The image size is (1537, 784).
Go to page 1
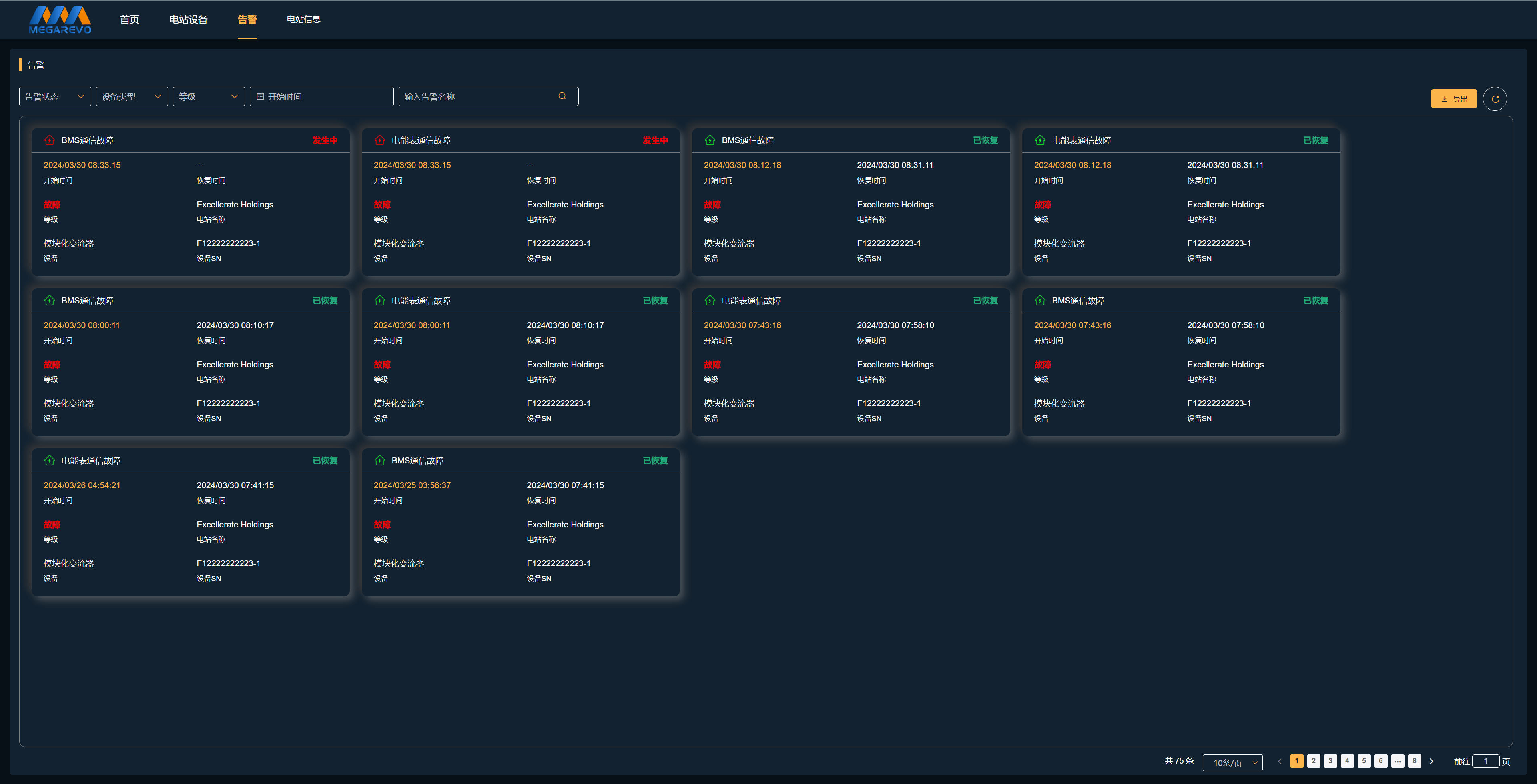(1296, 761)
